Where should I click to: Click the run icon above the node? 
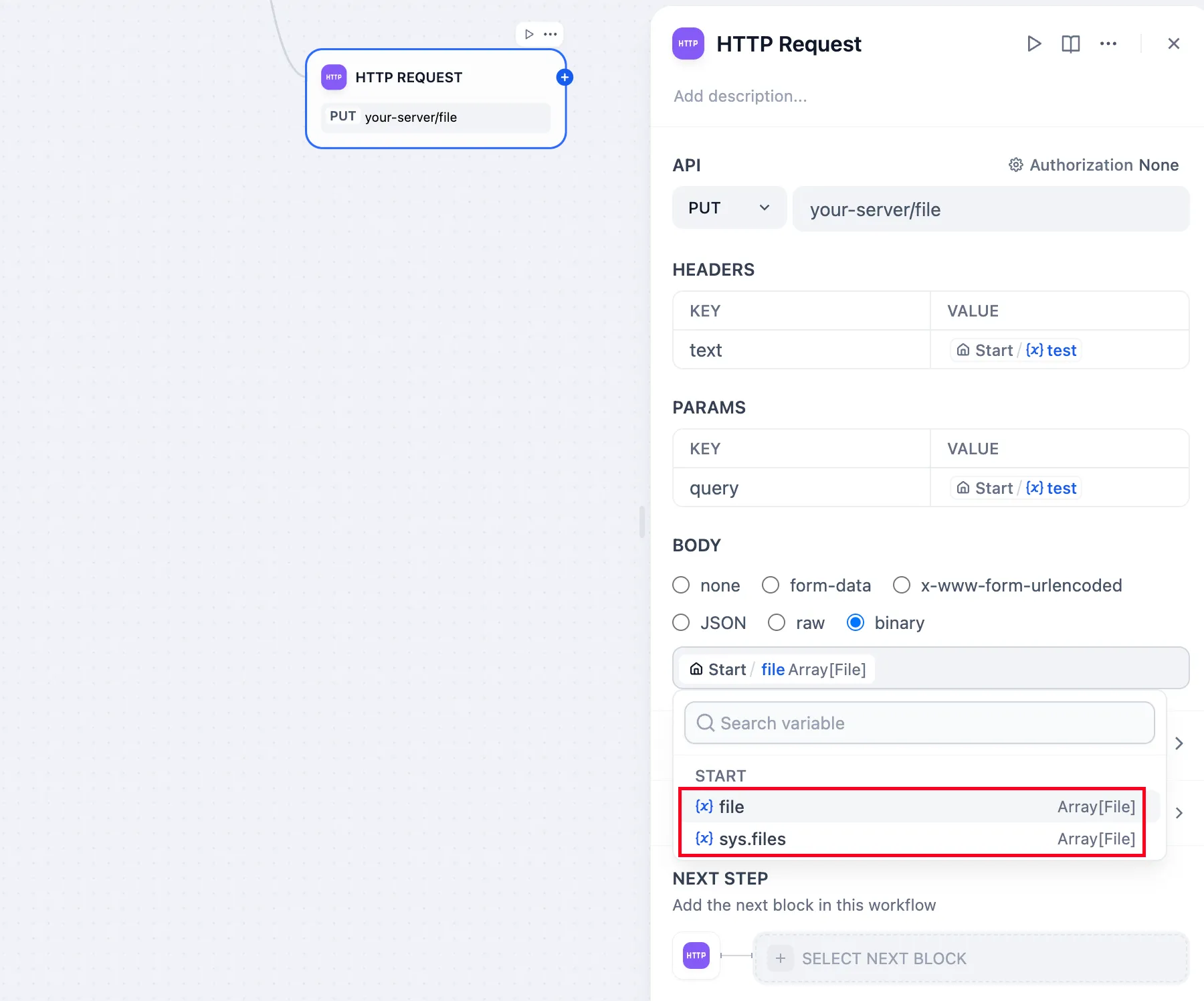(x=529, y=34)
